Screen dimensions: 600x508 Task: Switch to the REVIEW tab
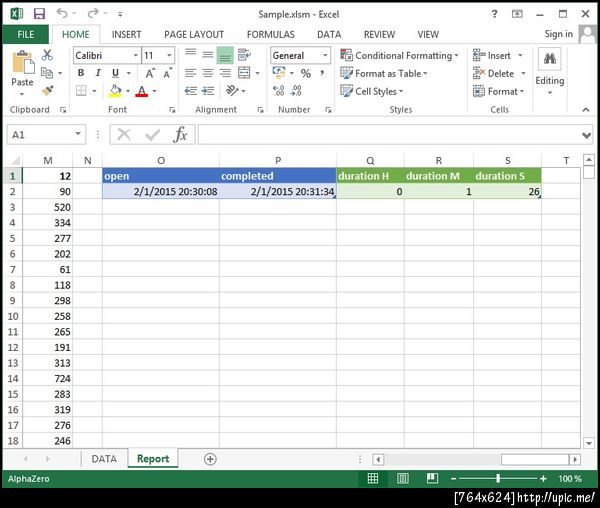(379, 34)
